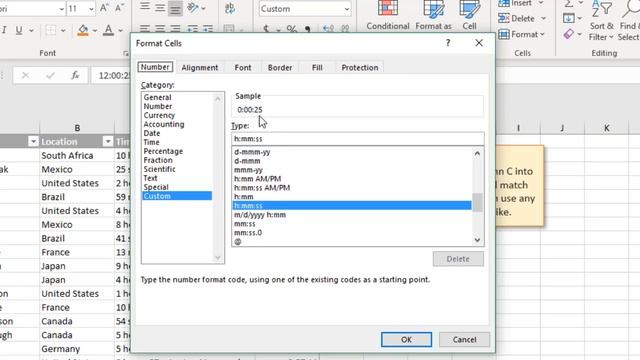Click the Bottom Align icon
The width and height of the screenshot is (640, 360).
pyautogui.click(x=175, y=8)
